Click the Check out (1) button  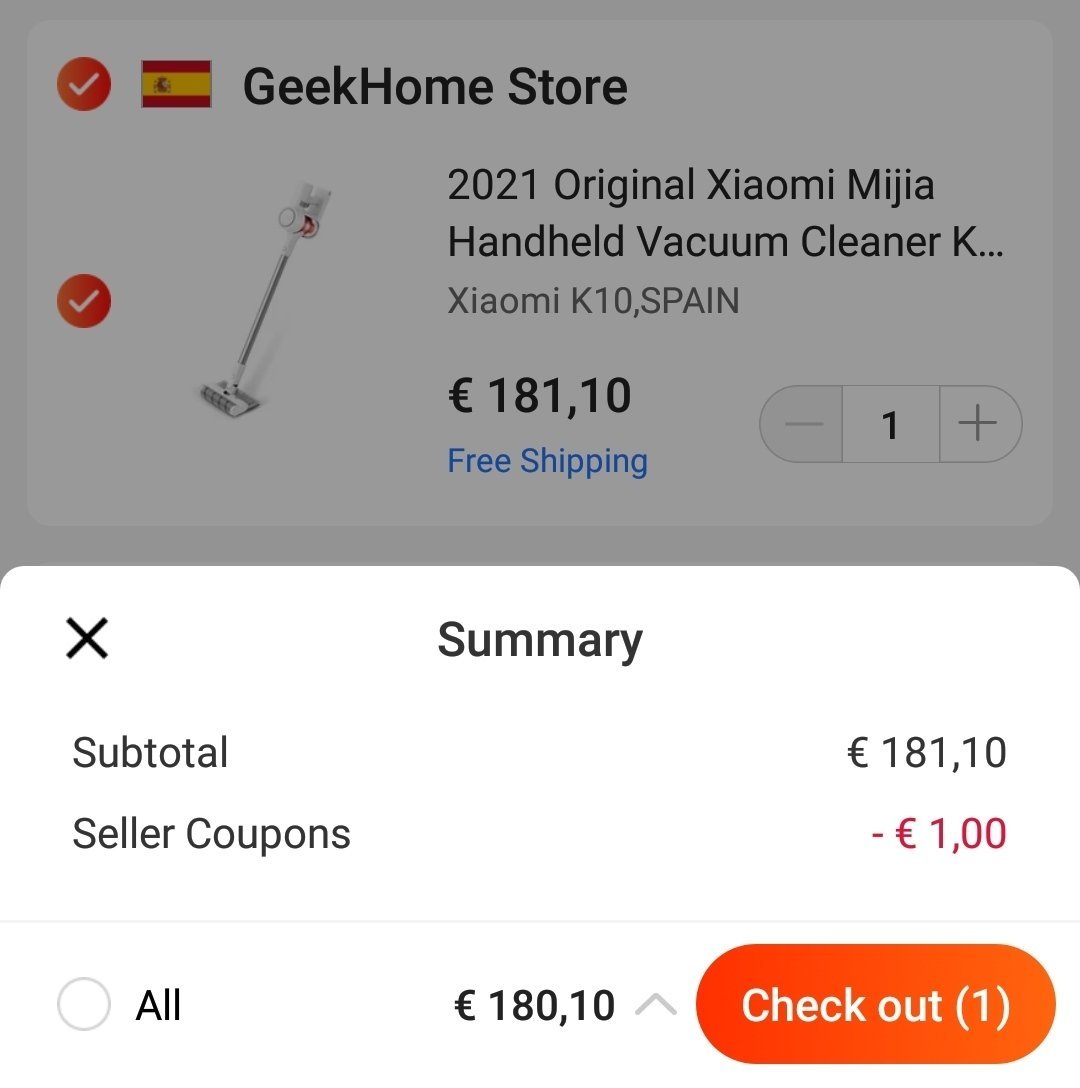click(875, 1004)
